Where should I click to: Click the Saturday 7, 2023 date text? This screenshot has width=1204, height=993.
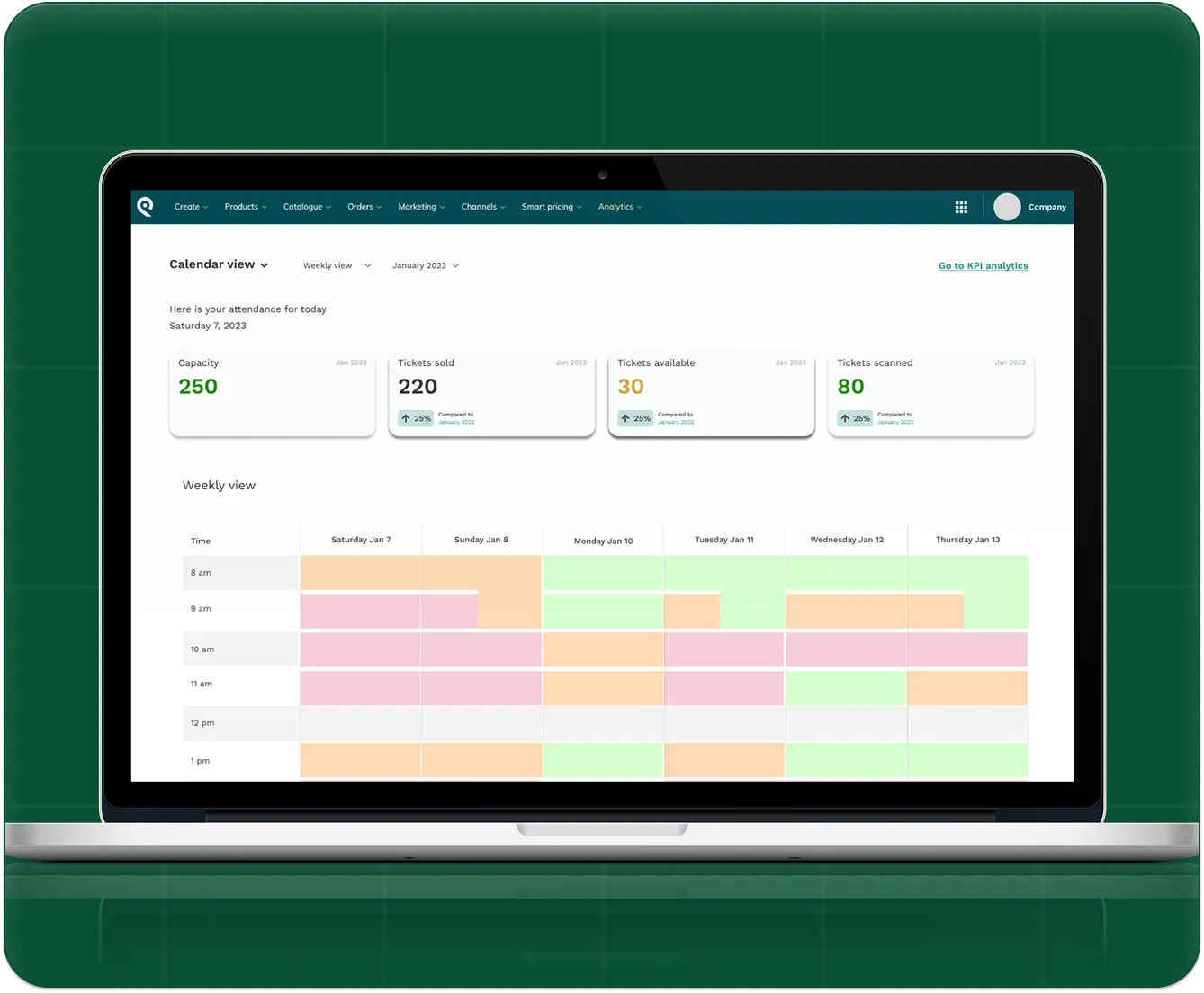click(208, 326)
